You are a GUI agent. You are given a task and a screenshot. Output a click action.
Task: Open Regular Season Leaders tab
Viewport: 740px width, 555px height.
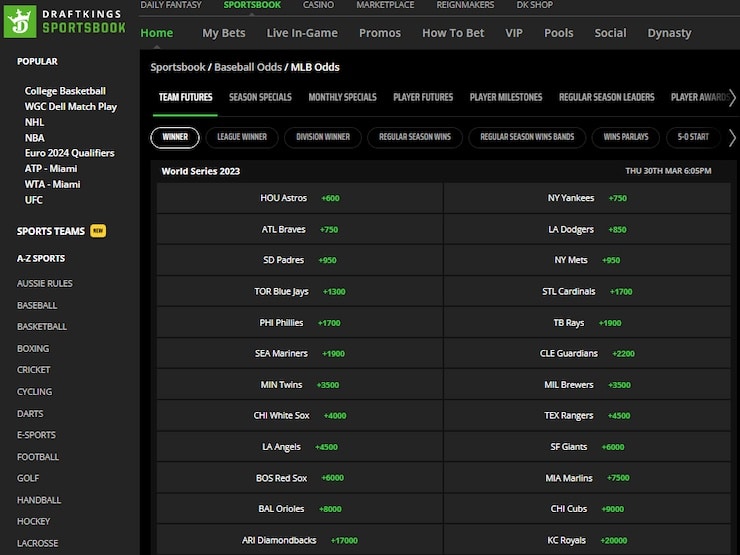click(x=606, y=97)
